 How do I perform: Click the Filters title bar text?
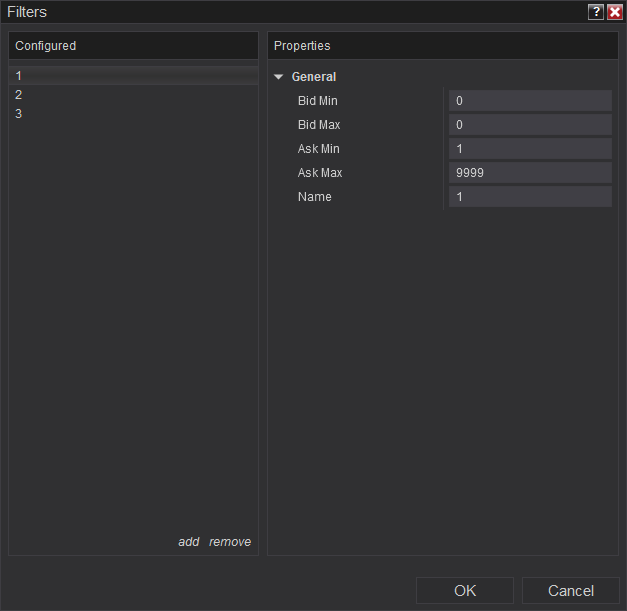pos(27,12)
